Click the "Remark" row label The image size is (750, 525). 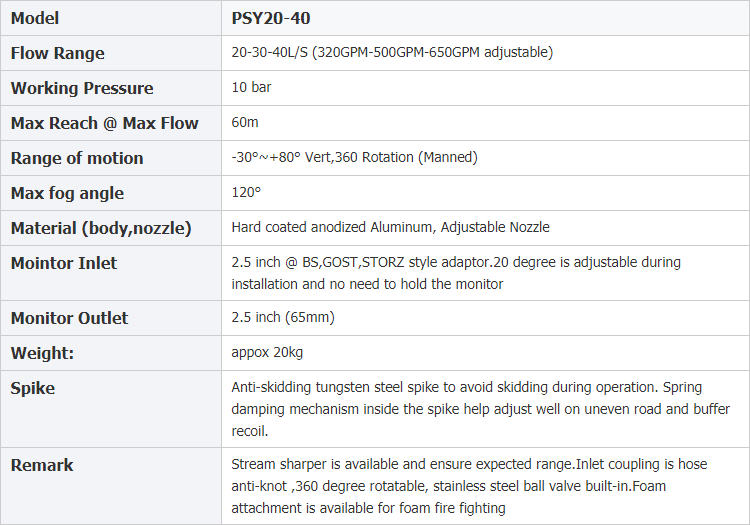41,465
